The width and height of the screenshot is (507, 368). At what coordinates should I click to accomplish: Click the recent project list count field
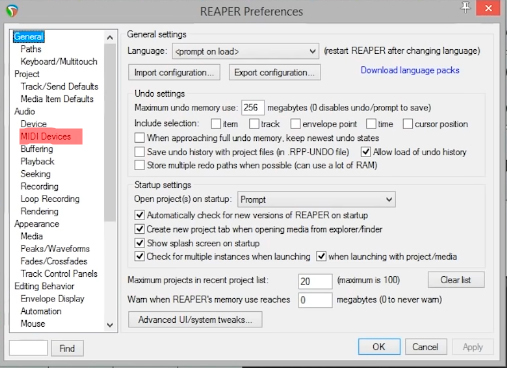tap(315, 281)
